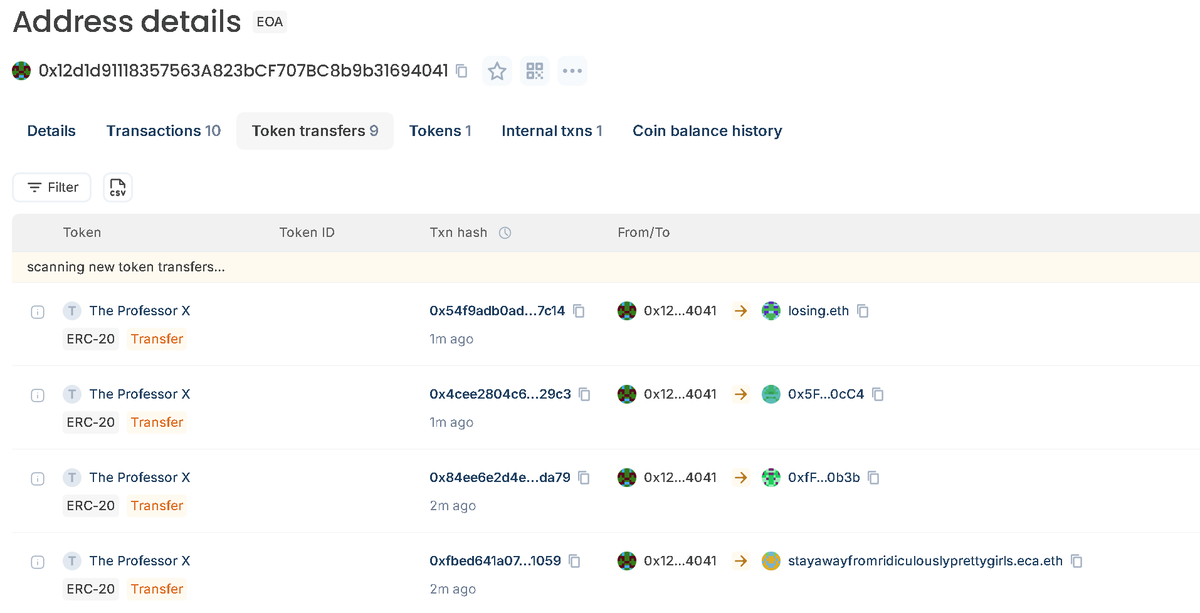Copy the 0xfF...0b3b address

873,478
